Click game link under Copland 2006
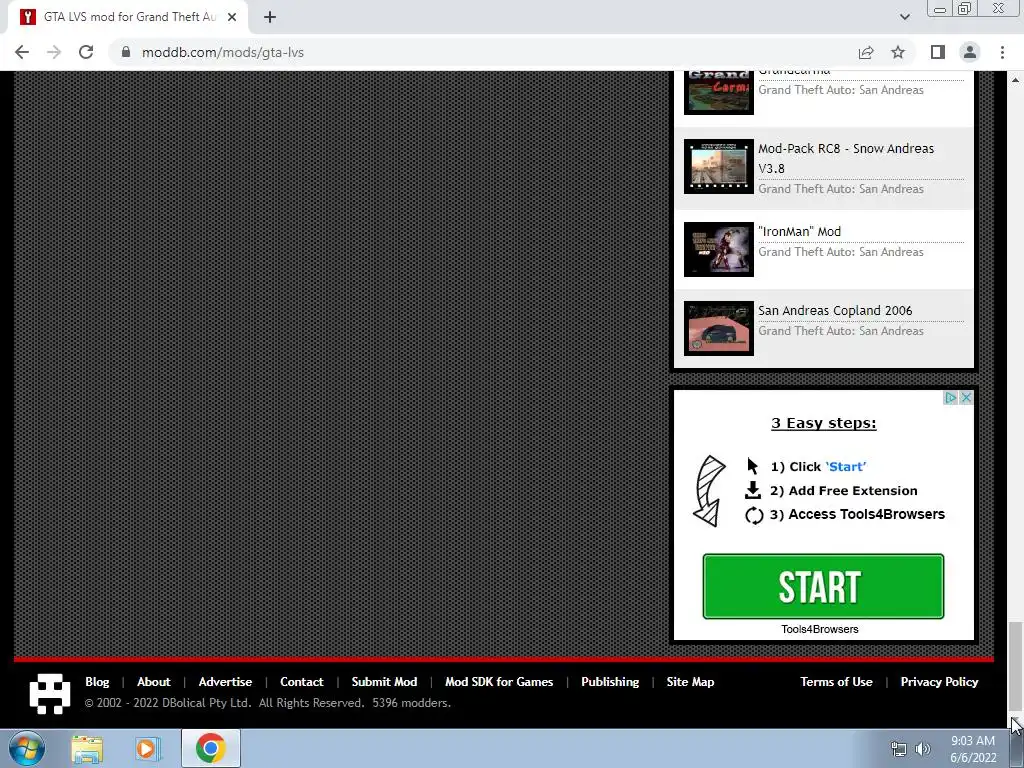Image resolution: width=1024 pixels, height=768 pixels. point(840,331)
